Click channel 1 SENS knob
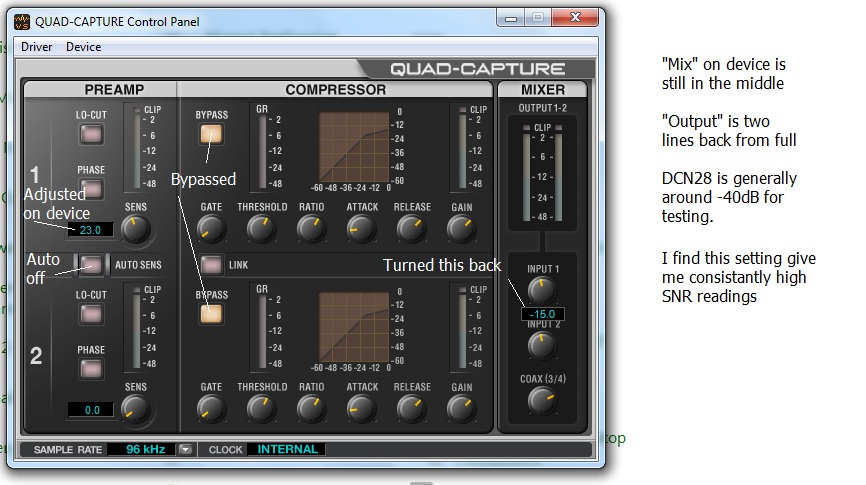This screenshot has height=485, width=866. point(135,229)
